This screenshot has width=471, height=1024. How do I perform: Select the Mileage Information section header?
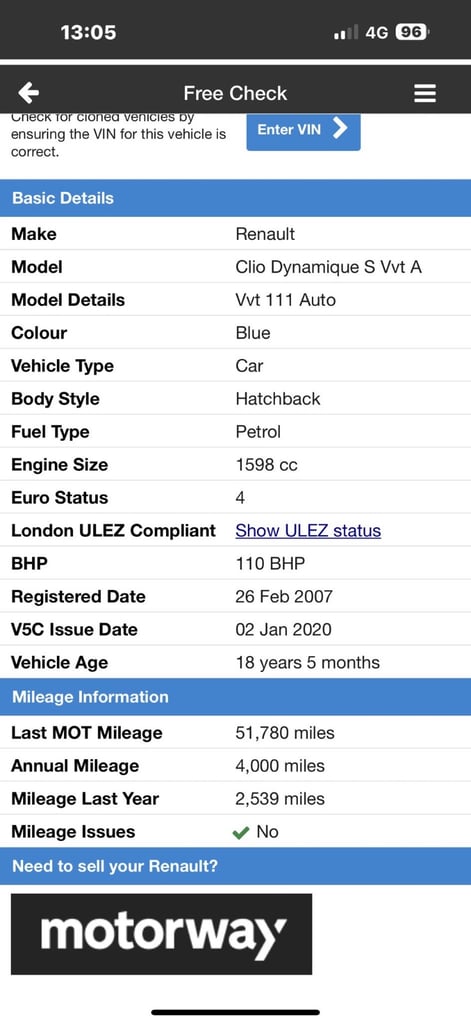tap(235, 697)
